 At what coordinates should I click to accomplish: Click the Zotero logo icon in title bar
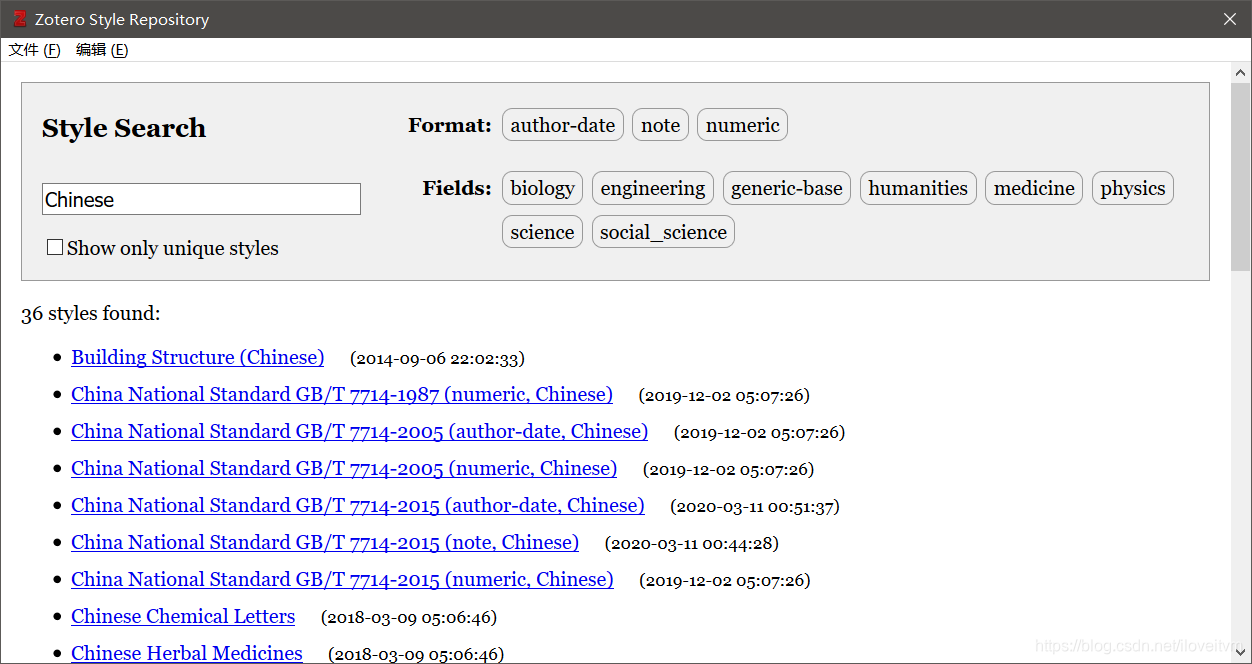coord(19,19)
